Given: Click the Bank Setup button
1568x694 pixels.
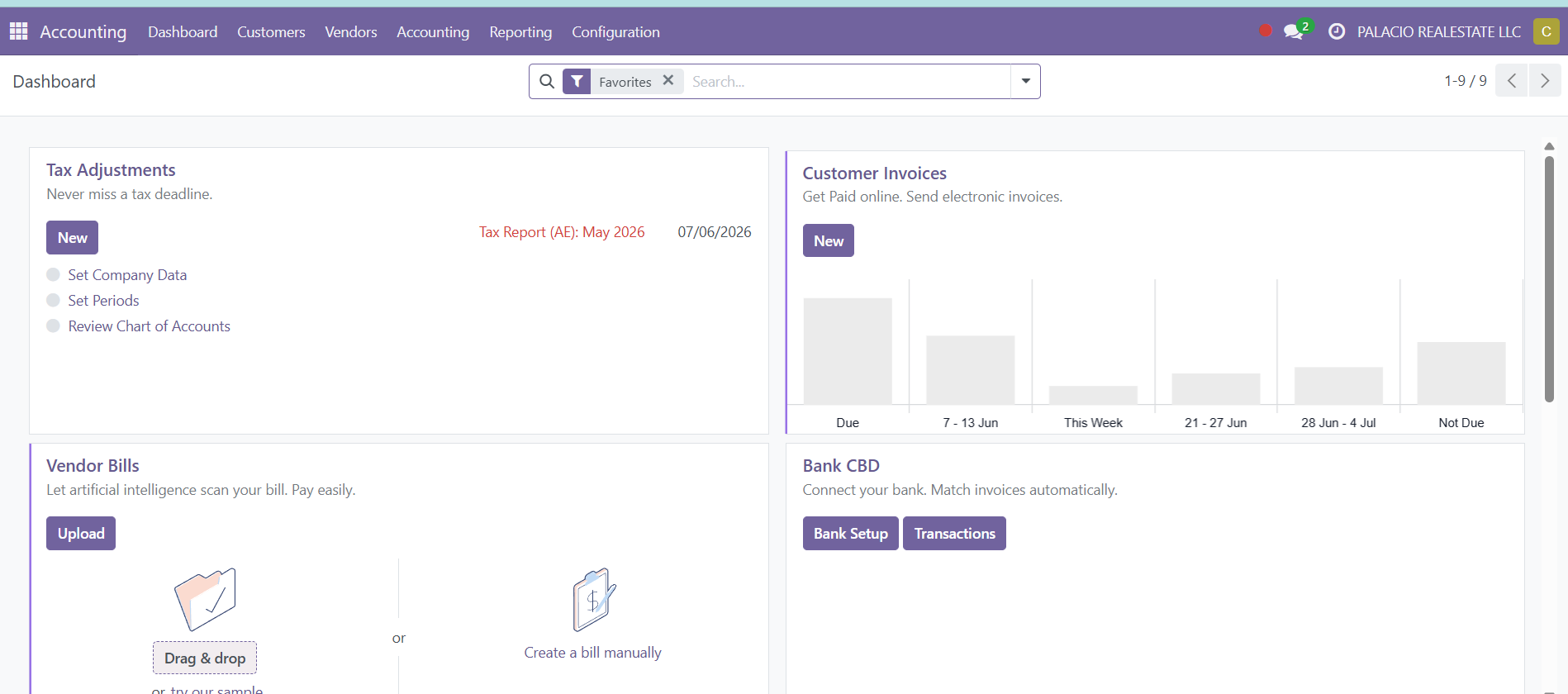Looking at the screenshot, I should 850,533.
